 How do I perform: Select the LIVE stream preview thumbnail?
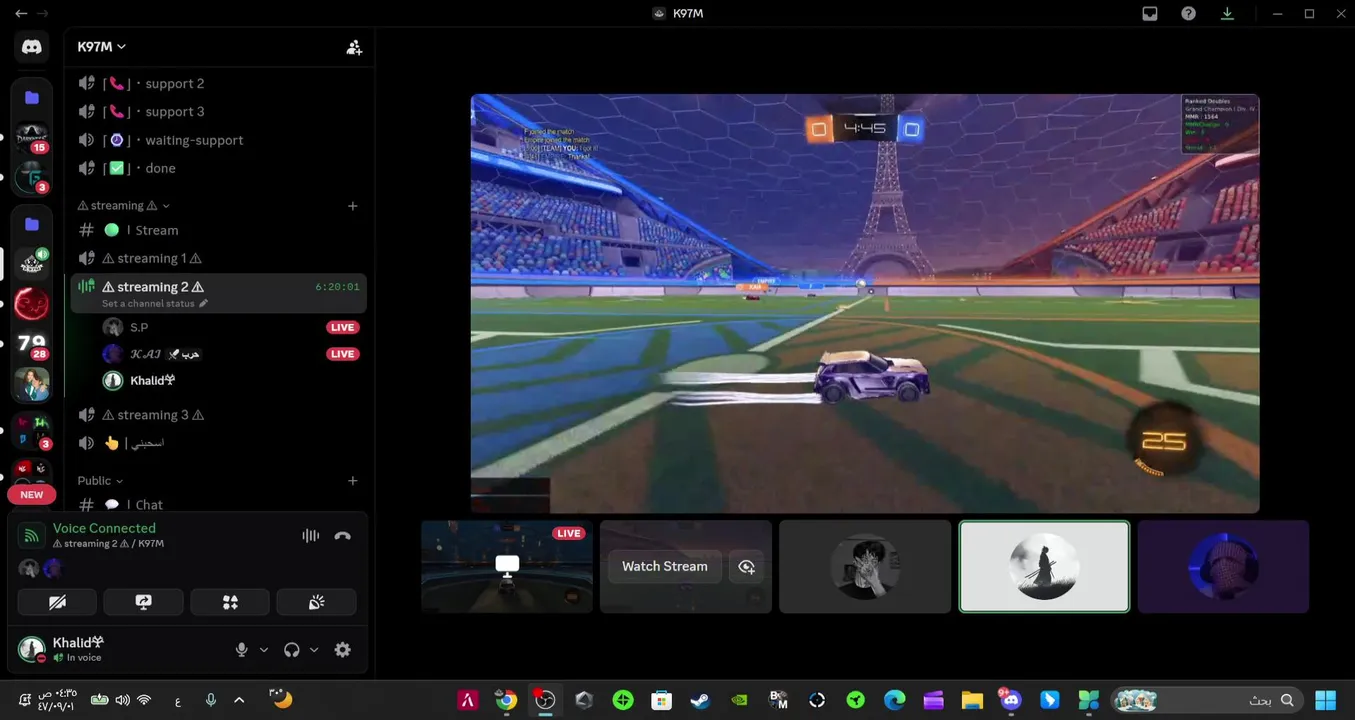[x=507, y=566]
